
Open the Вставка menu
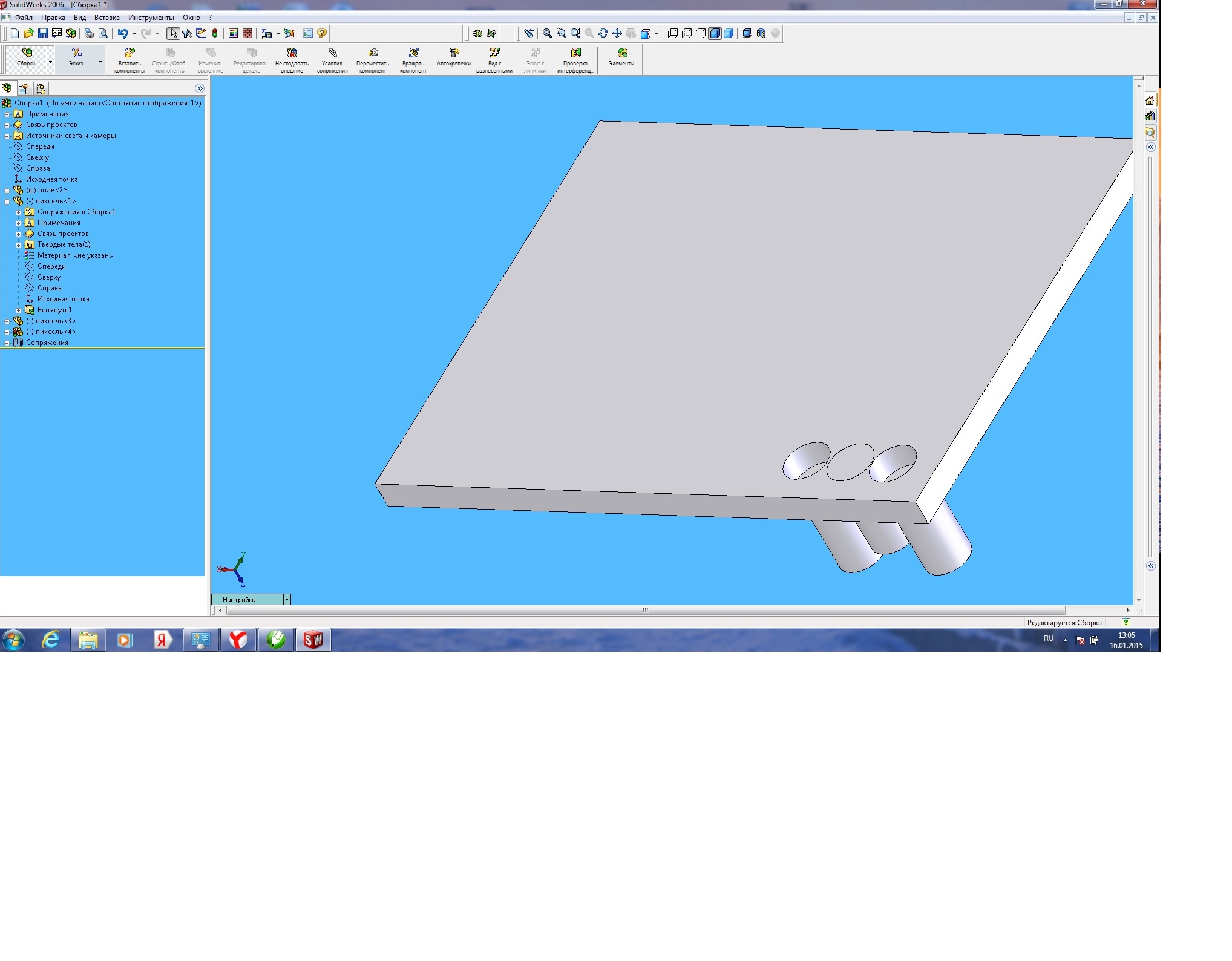pyautogui.click(x=106, y=18)
